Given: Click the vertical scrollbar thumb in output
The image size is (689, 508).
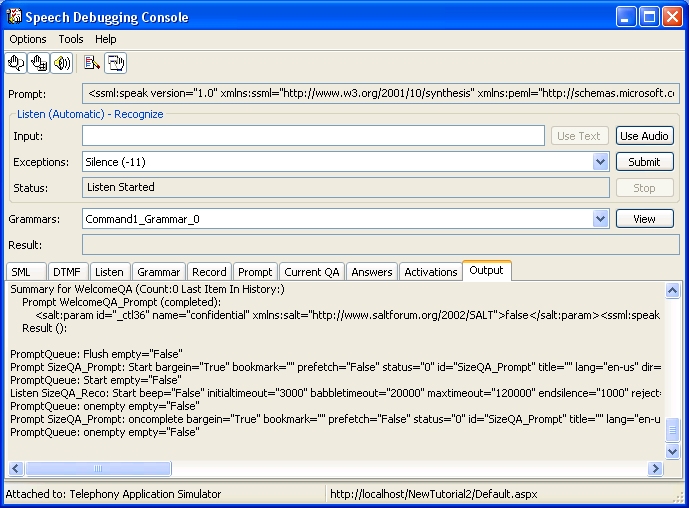Looking at the screenshot, I should 672,431.
